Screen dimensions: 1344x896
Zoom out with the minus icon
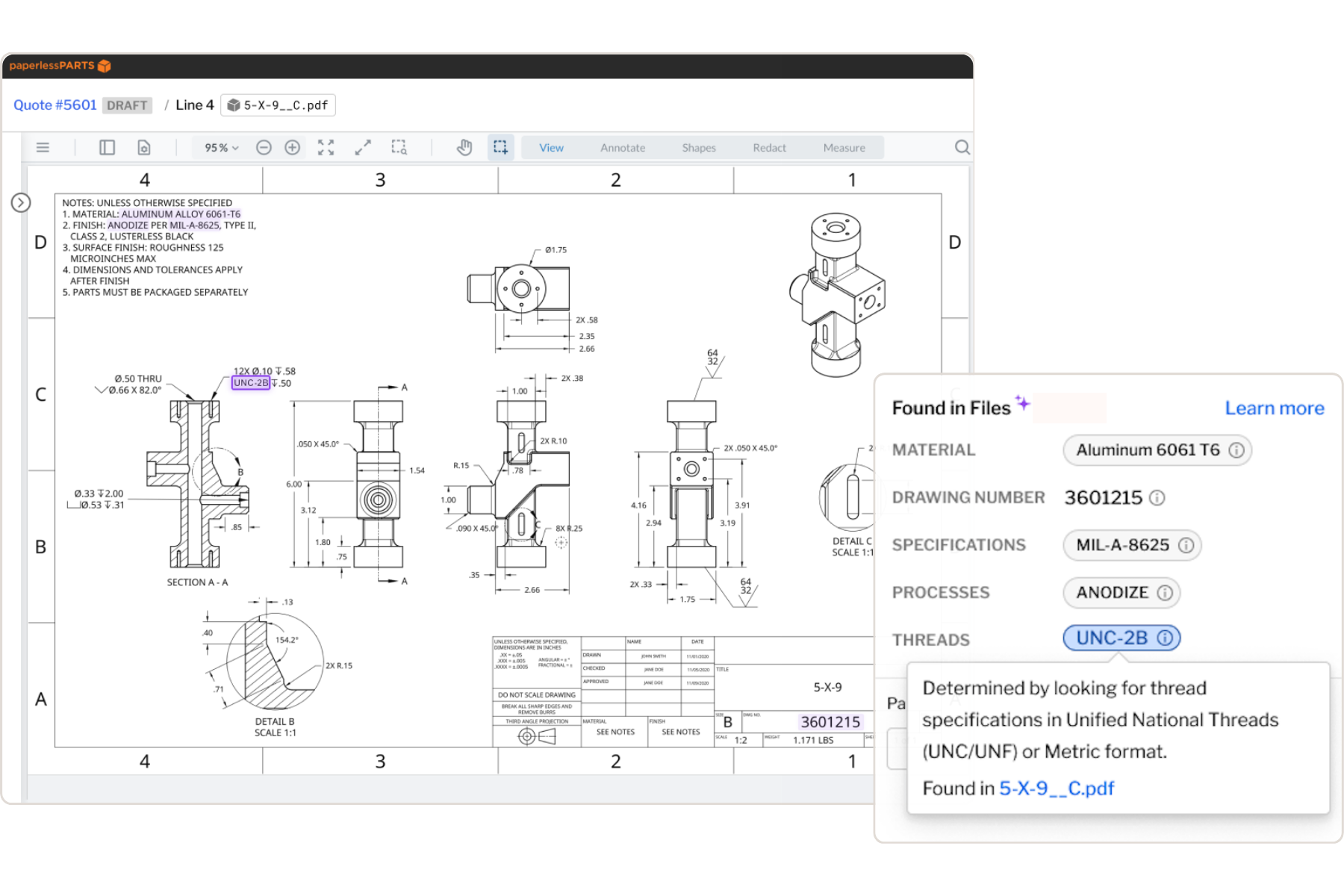tap(264, 148)
